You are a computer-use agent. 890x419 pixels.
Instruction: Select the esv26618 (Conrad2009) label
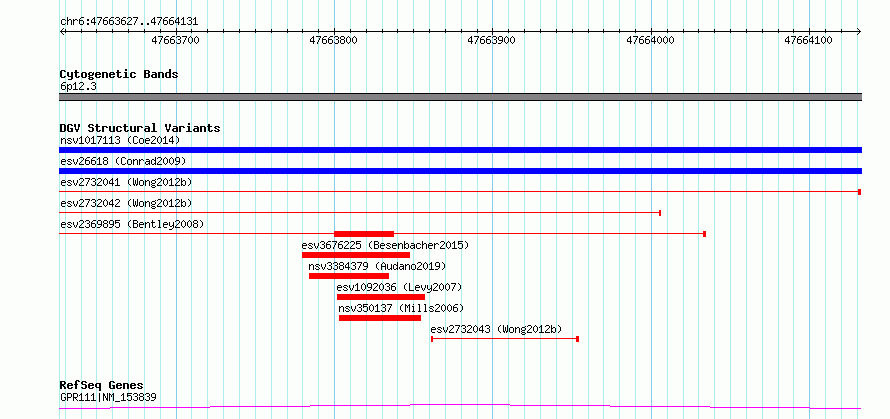pos(123,161)
